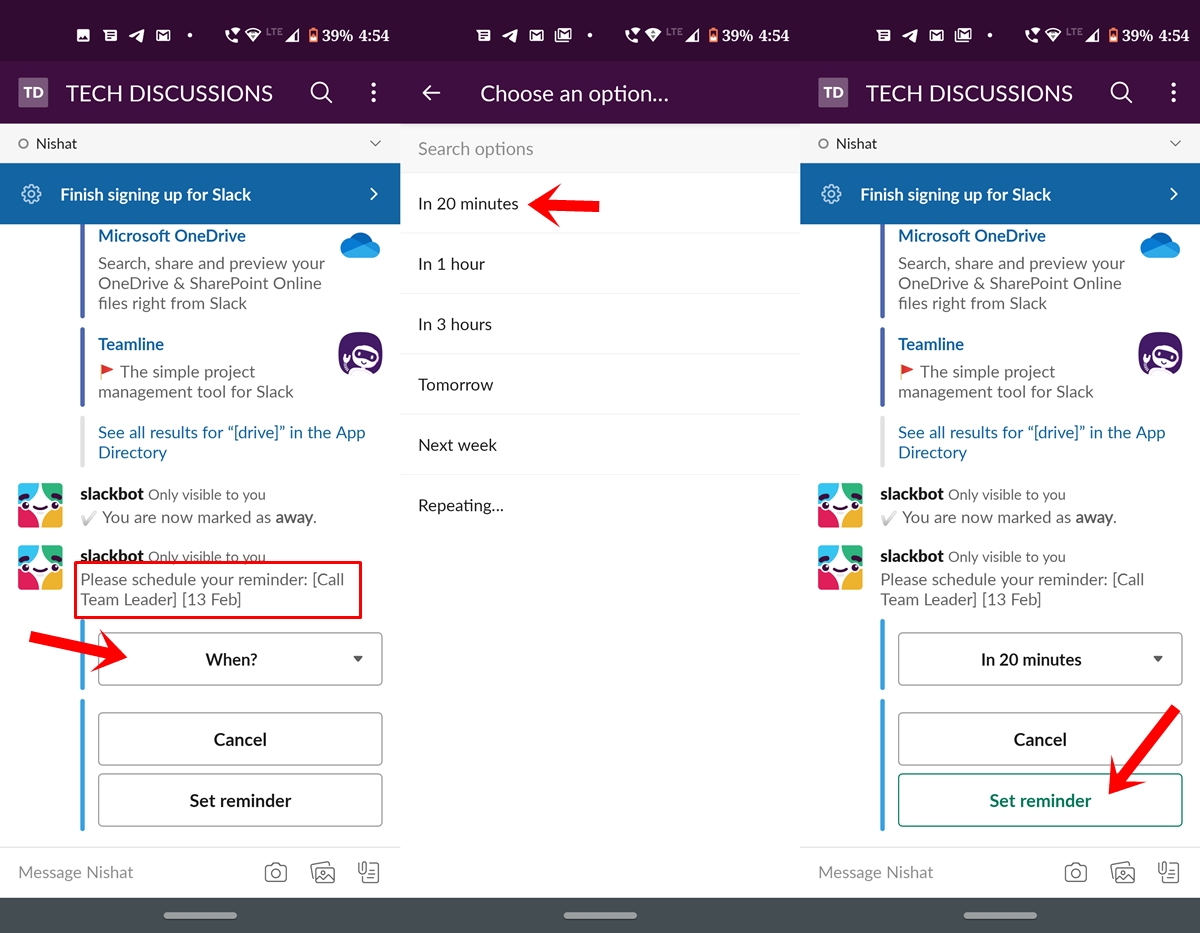Image resolution: width=1200 pixels, height=933 pixels.
Task: Tap TD workspace avatar in right screen
Action: tap(833, 93)
